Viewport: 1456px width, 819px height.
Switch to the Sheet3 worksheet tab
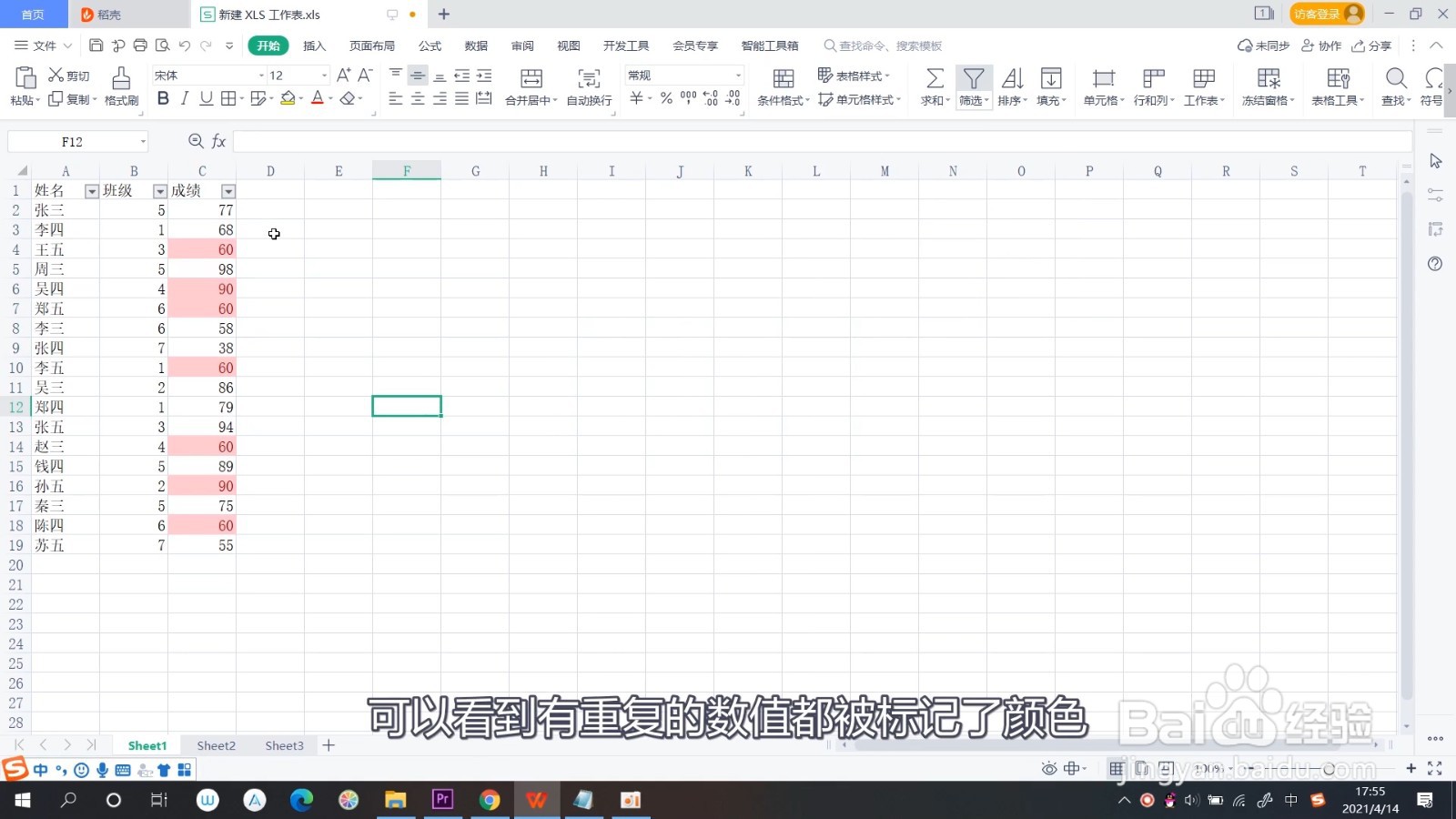285,745
